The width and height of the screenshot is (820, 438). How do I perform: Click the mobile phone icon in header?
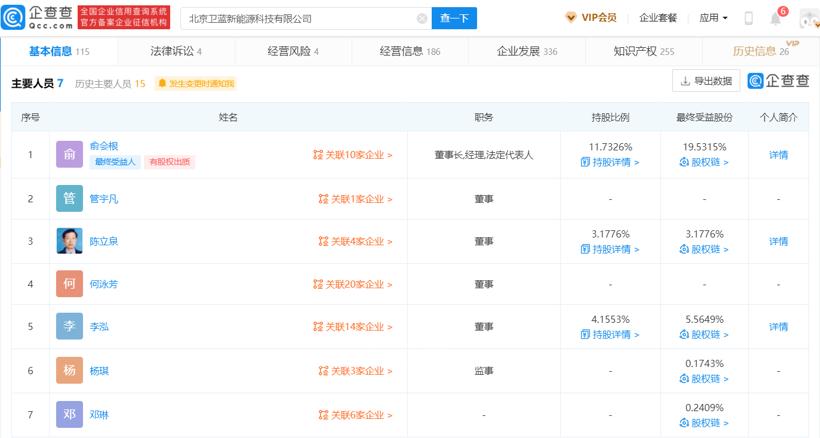[x=749, y=18]
